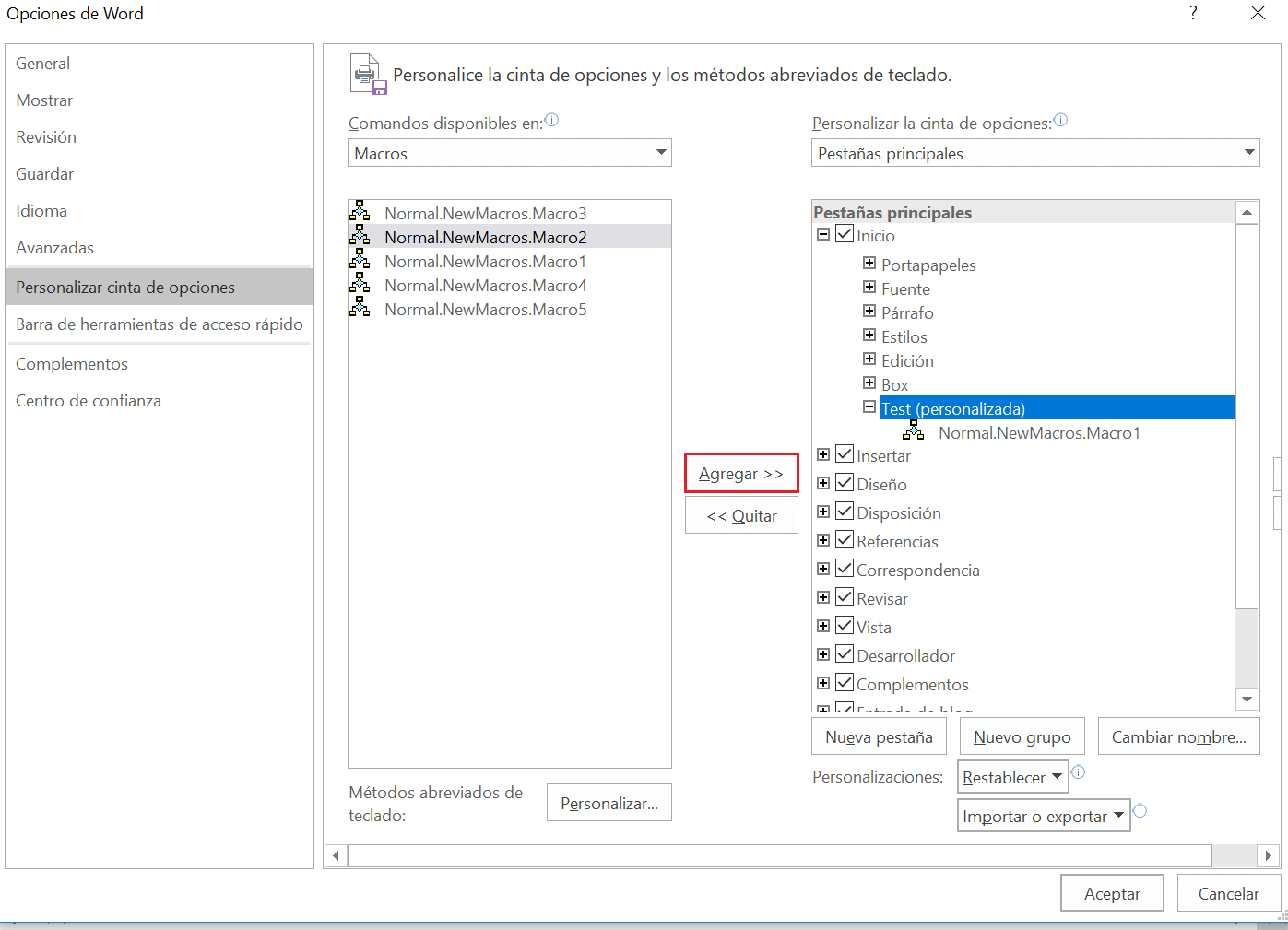Select Barra de herramientas de acceso rápido
This screenshot has height=930, width=1288.
click(x=160, y=324)
